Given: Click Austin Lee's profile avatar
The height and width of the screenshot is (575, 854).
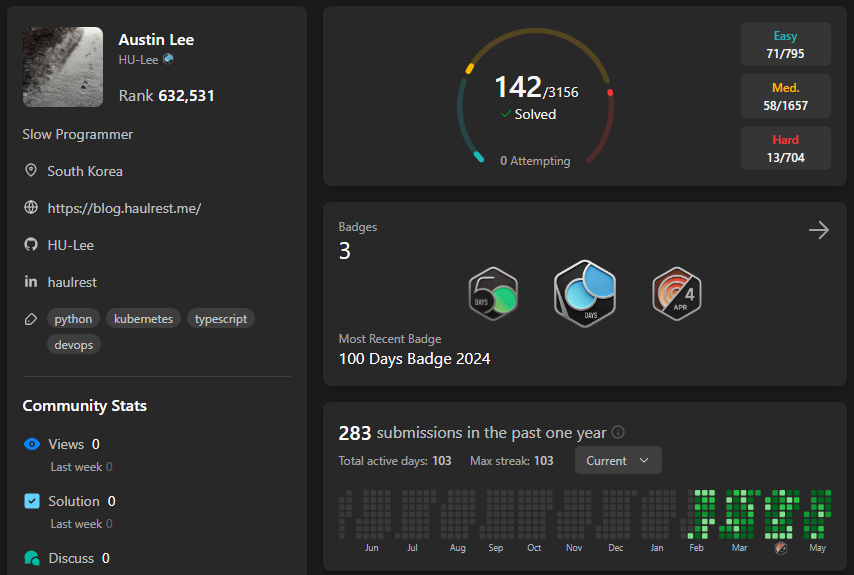Looking at the screenshot, I should point(62,67).
